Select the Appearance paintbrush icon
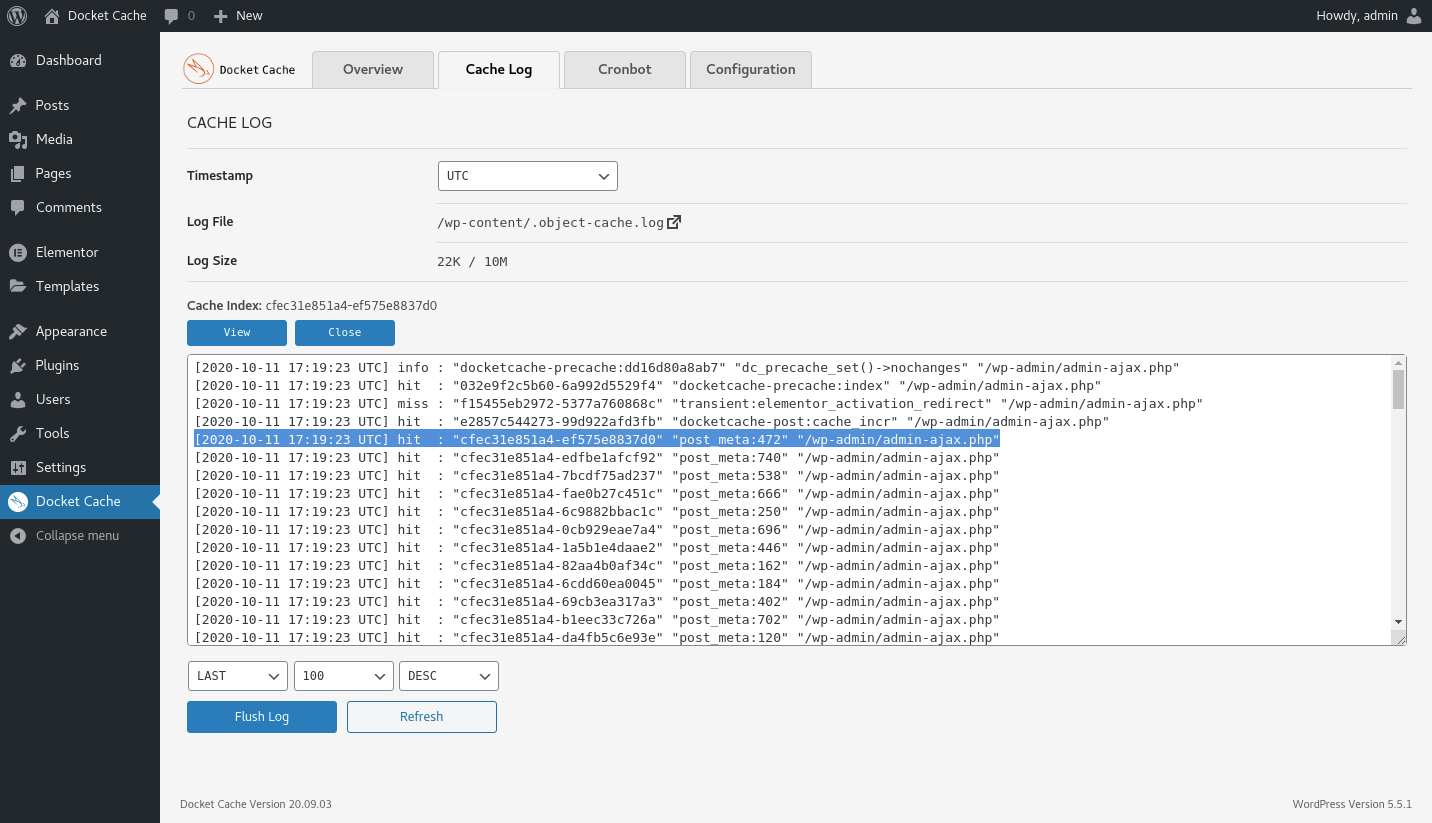 click(x=20, y=331)
